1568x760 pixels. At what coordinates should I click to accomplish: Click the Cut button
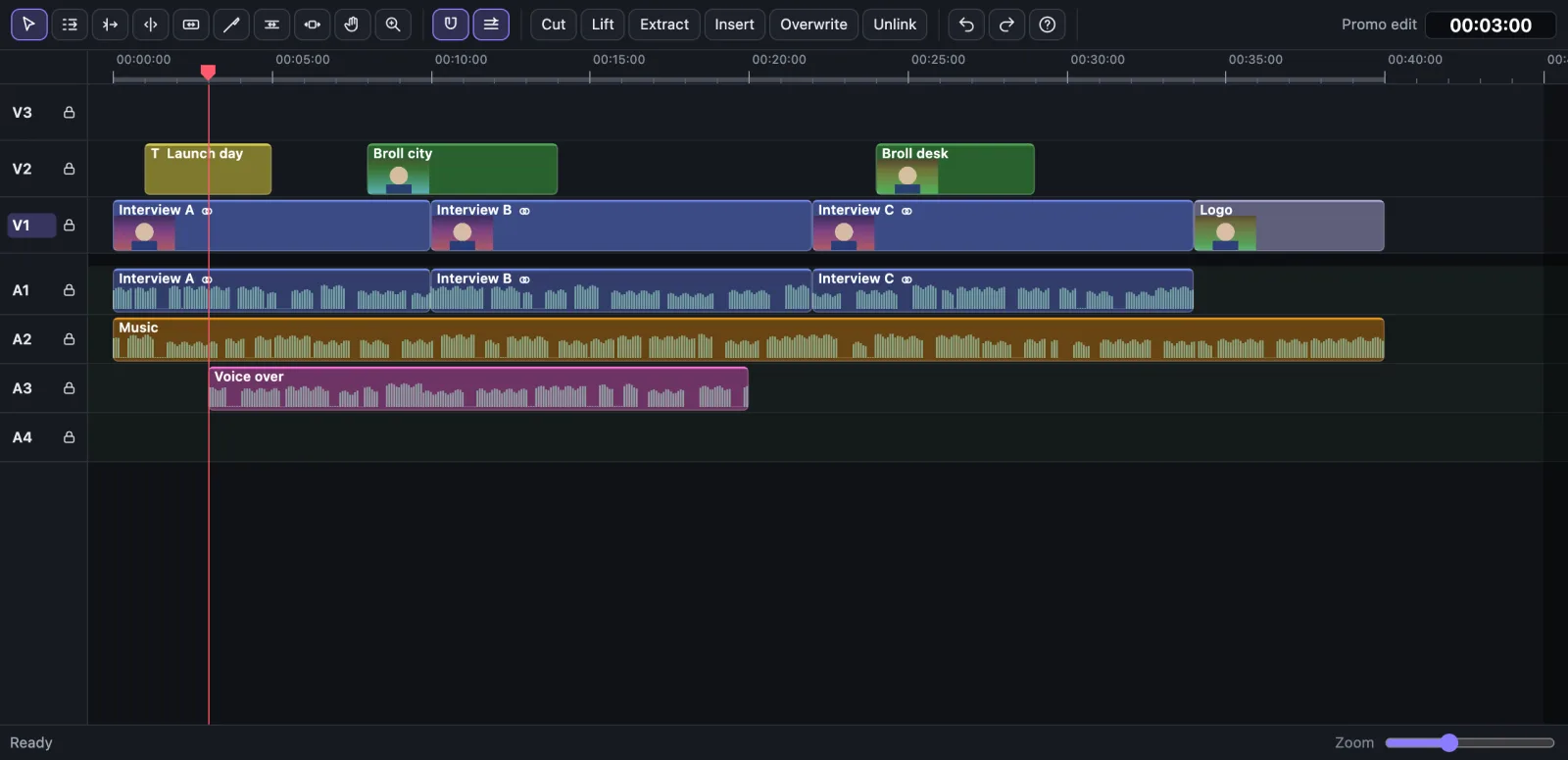click(554, 25)
